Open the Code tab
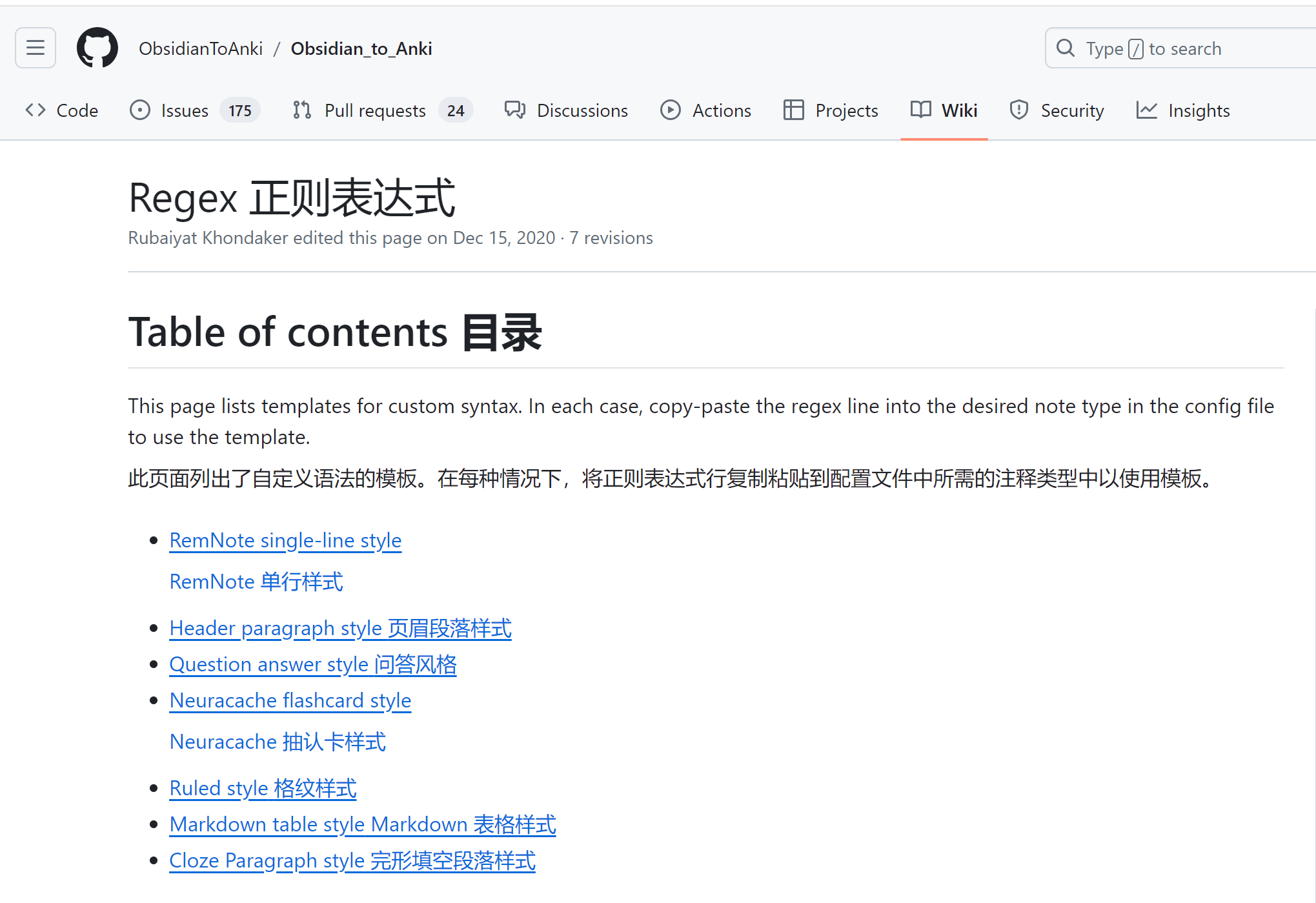The height and width of the screenshot is (903, 1316). pos(62,110)
